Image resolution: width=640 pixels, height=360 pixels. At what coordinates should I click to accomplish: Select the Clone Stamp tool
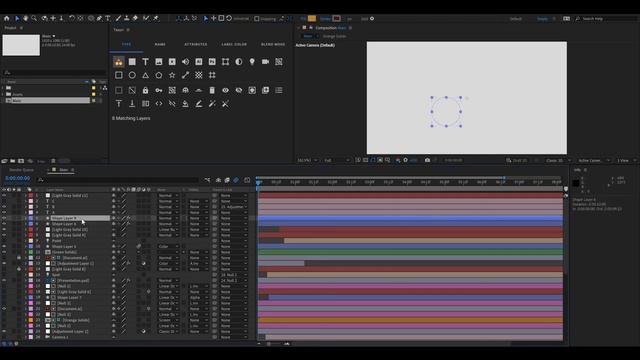127,18
